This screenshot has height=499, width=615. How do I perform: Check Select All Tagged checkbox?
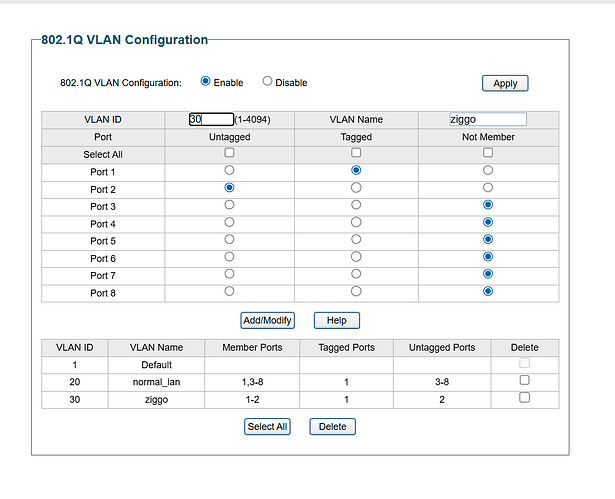tap(356, 153)
